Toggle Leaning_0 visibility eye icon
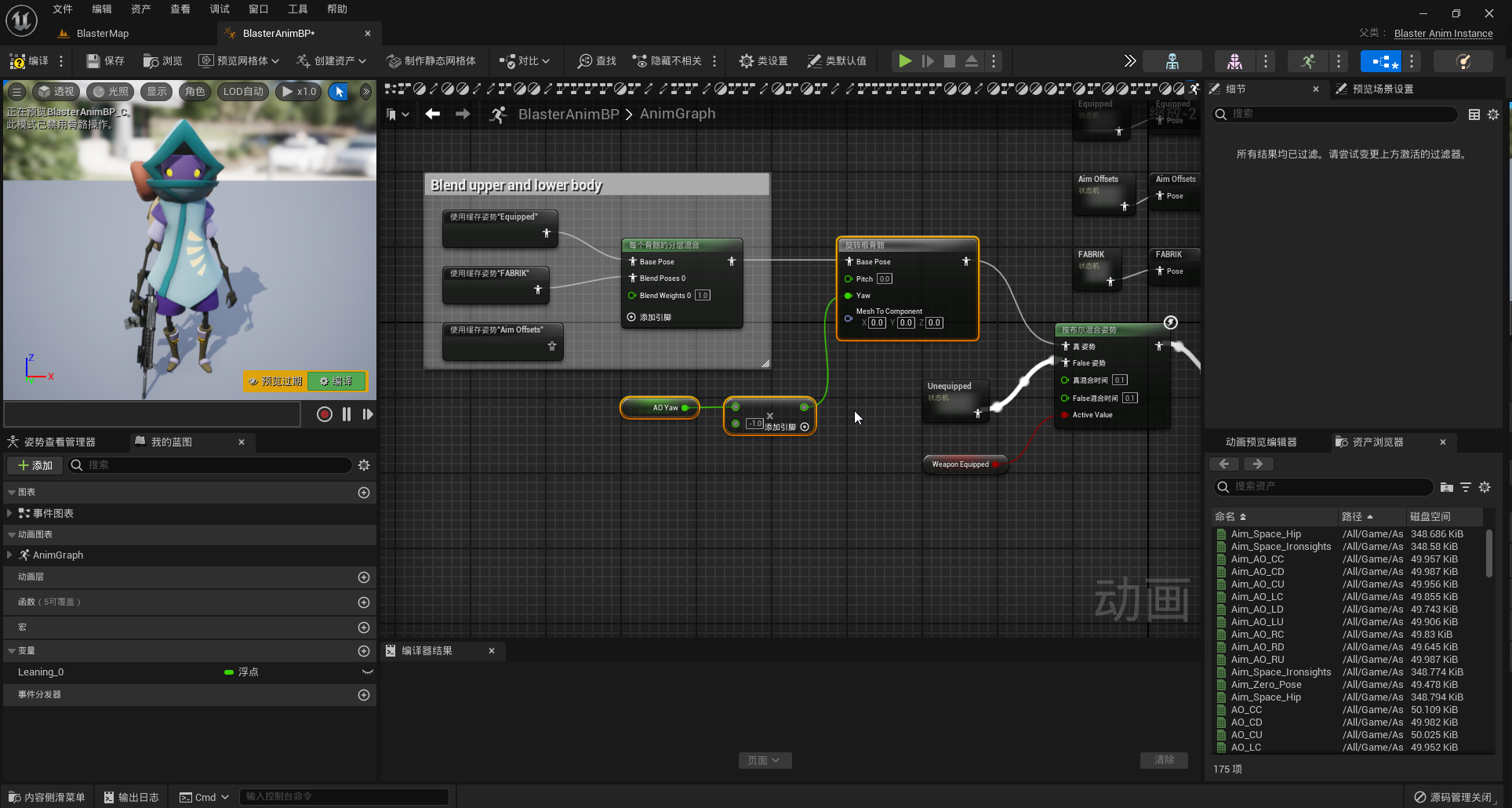 click(367, 672)
